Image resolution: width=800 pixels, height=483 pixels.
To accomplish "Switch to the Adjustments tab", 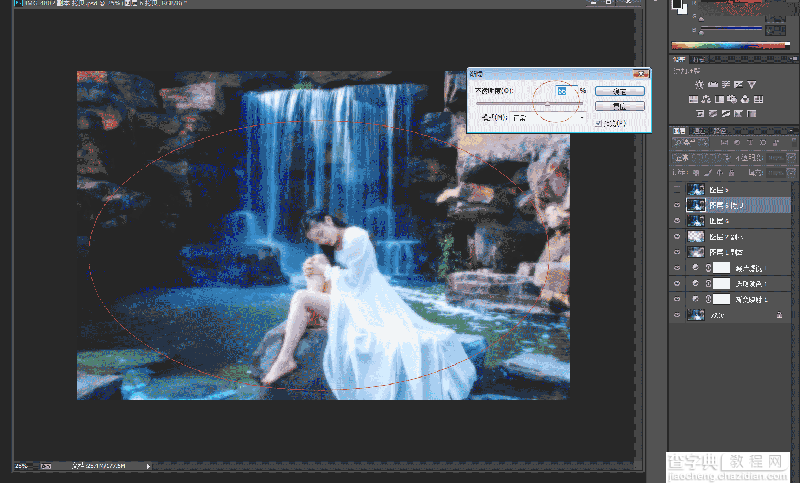I will [x=679, y=59].
